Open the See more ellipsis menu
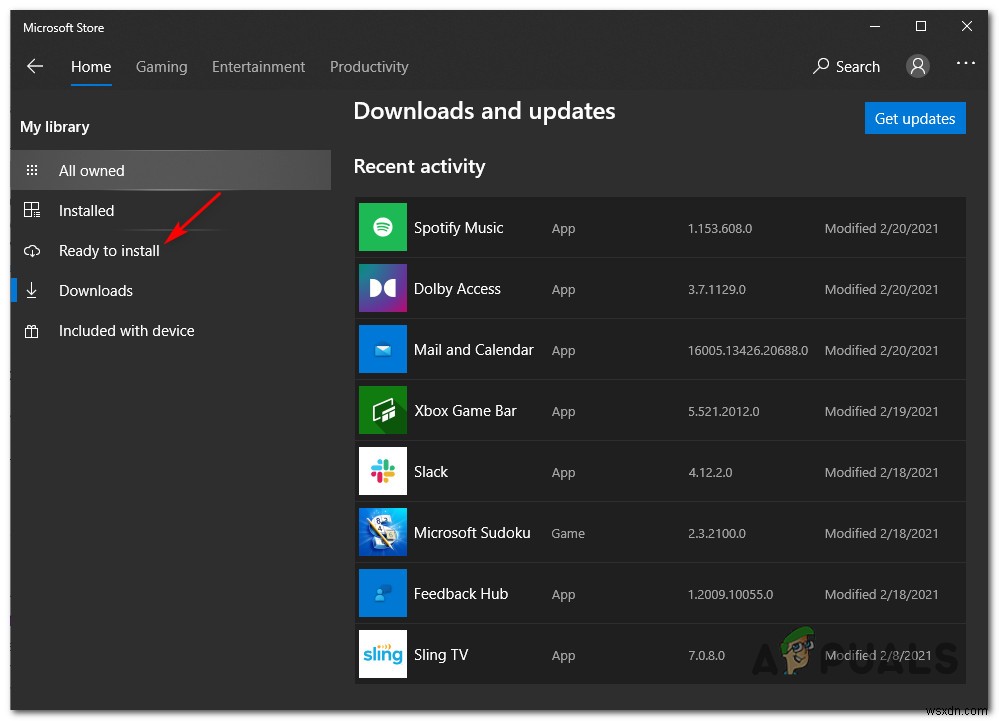The image size is (999, 721). (965, 63)
